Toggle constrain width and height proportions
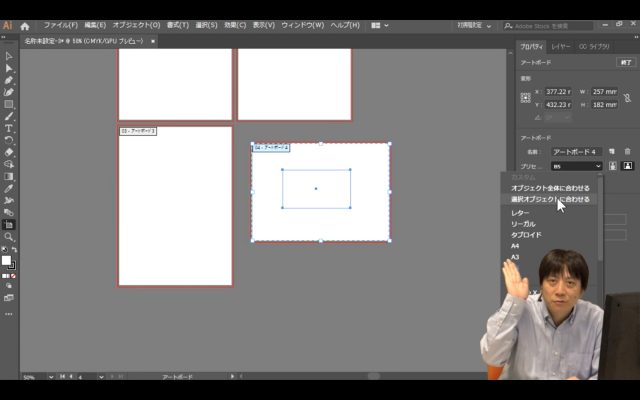 point(627,98)
